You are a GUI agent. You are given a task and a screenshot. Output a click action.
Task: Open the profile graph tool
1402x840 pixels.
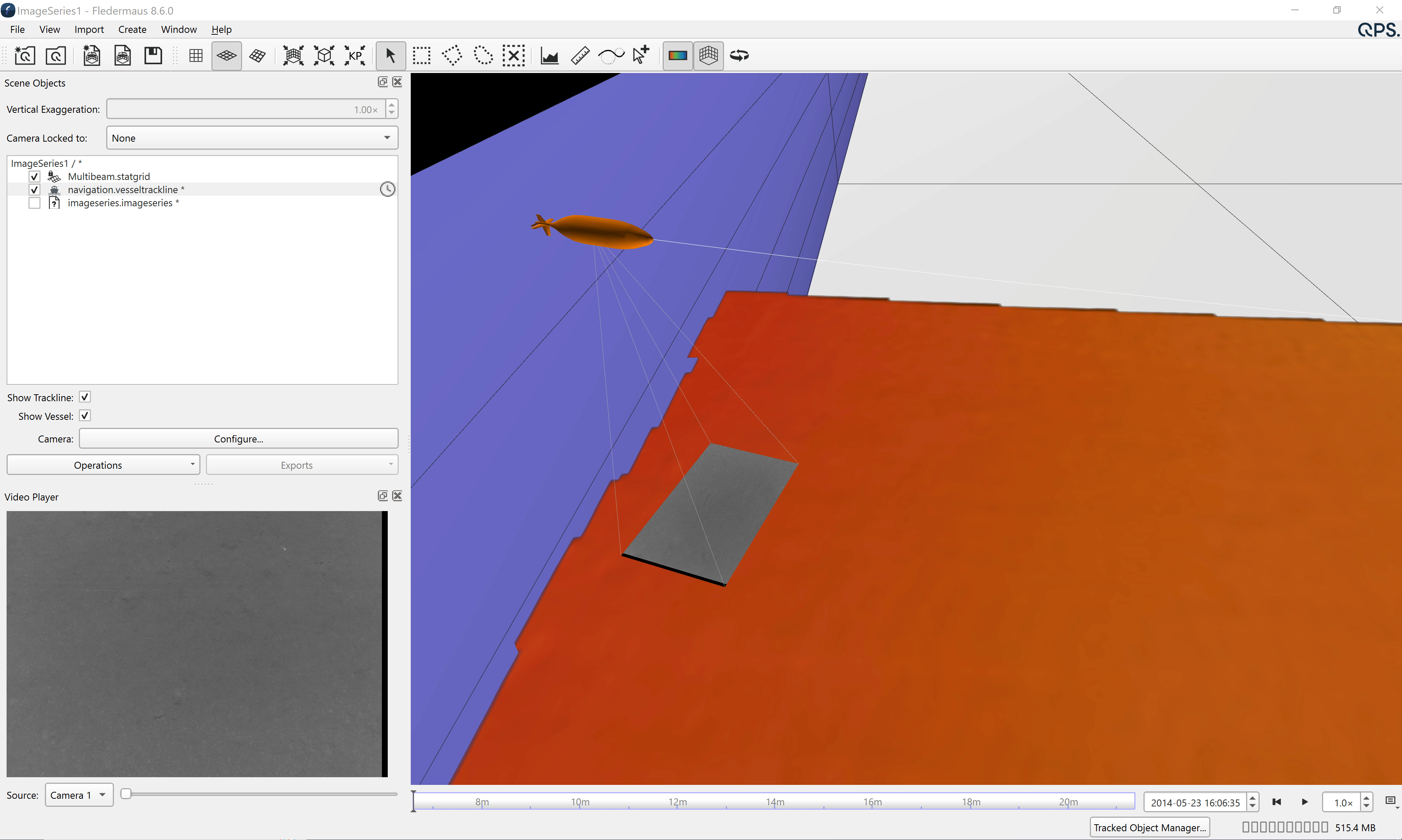(549, 55)
